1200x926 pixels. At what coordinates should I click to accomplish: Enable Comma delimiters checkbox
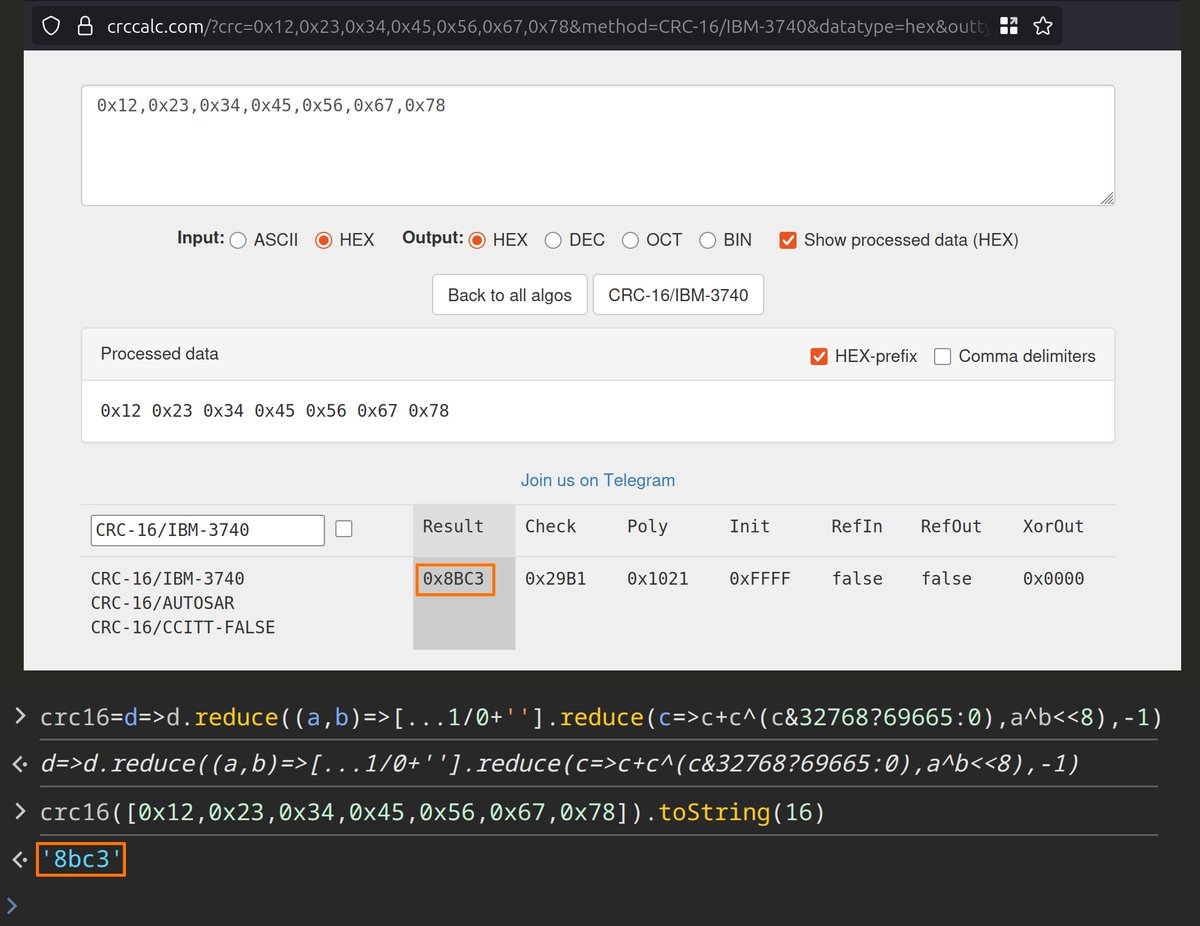pyautogui.click(x=942, y=356)
